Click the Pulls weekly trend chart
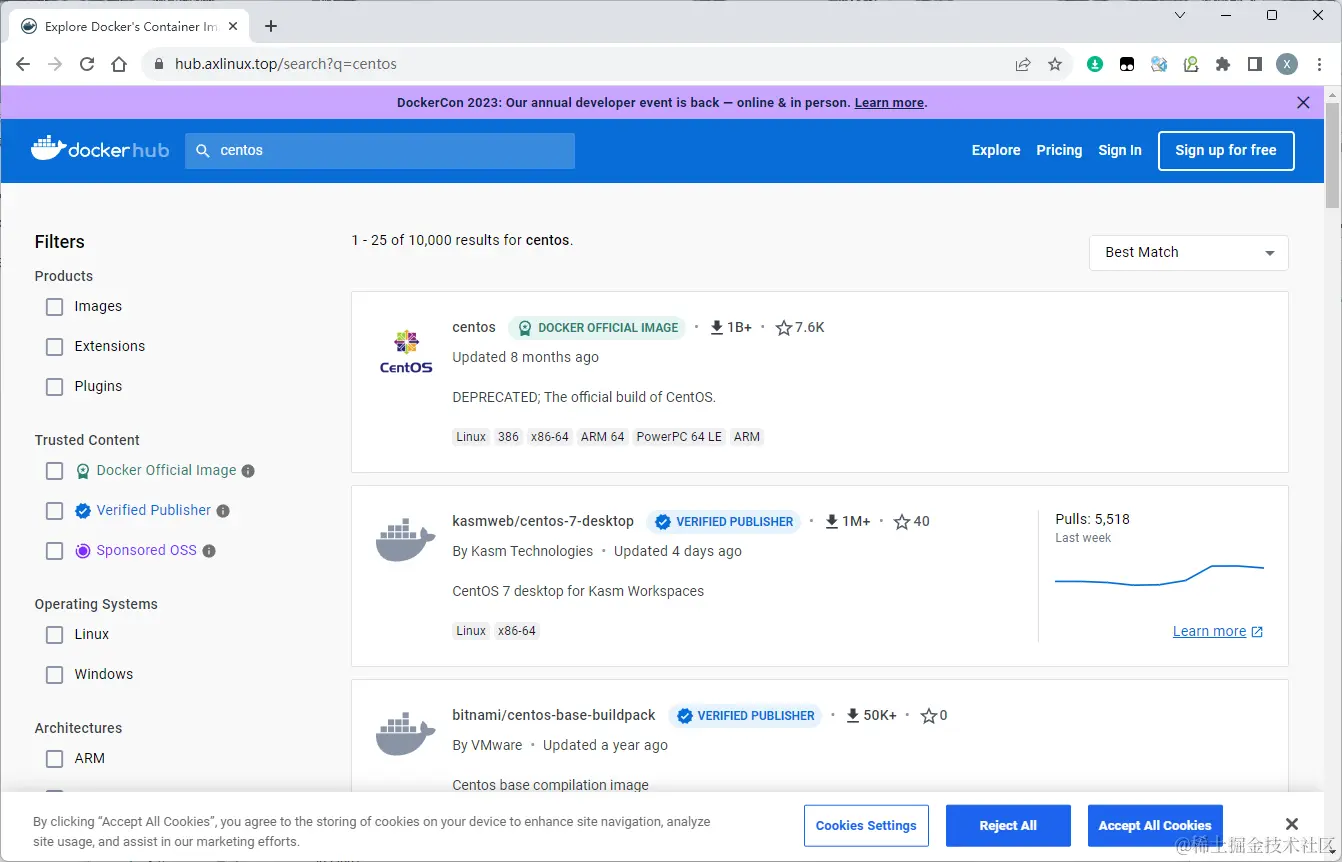1342x862 pixels. pyautogui.click(x=1160, y=575)
